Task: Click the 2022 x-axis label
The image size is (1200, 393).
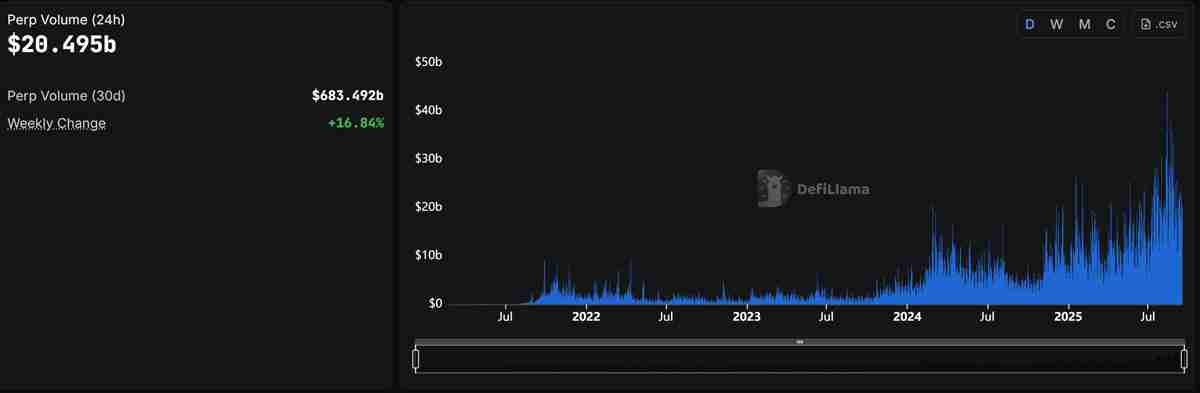Action: (x=585, y=317)
